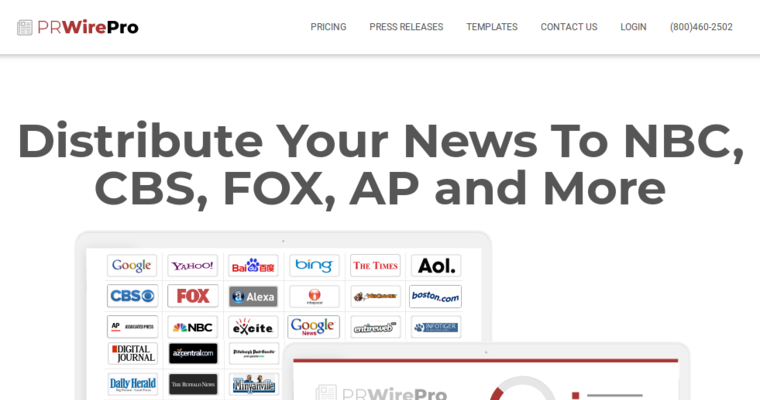Select the Daily Herald logo tile
This screenshot has width=760, height=400.
(x=133, y=384)
